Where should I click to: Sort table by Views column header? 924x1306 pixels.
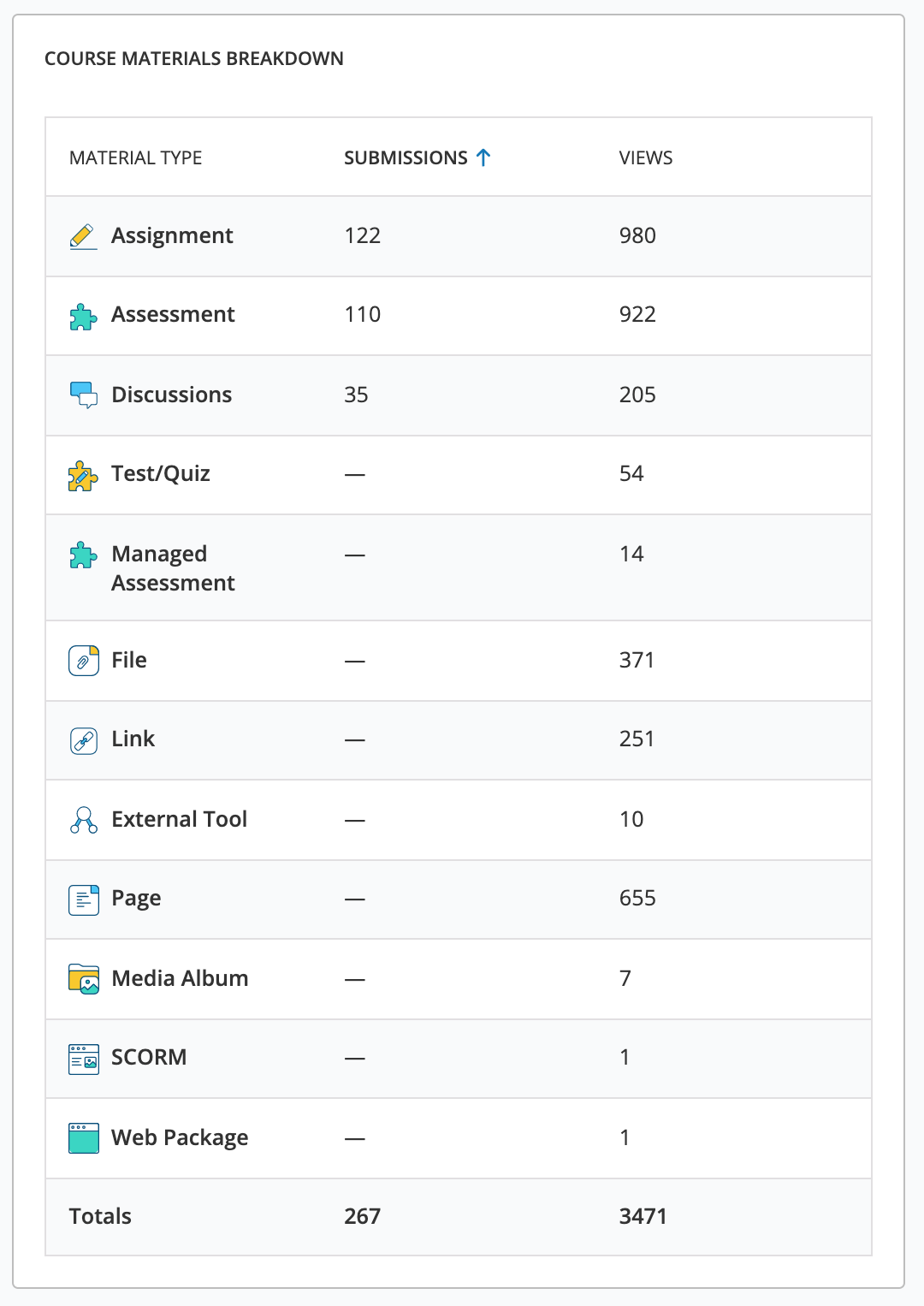(x=645, y=158)
